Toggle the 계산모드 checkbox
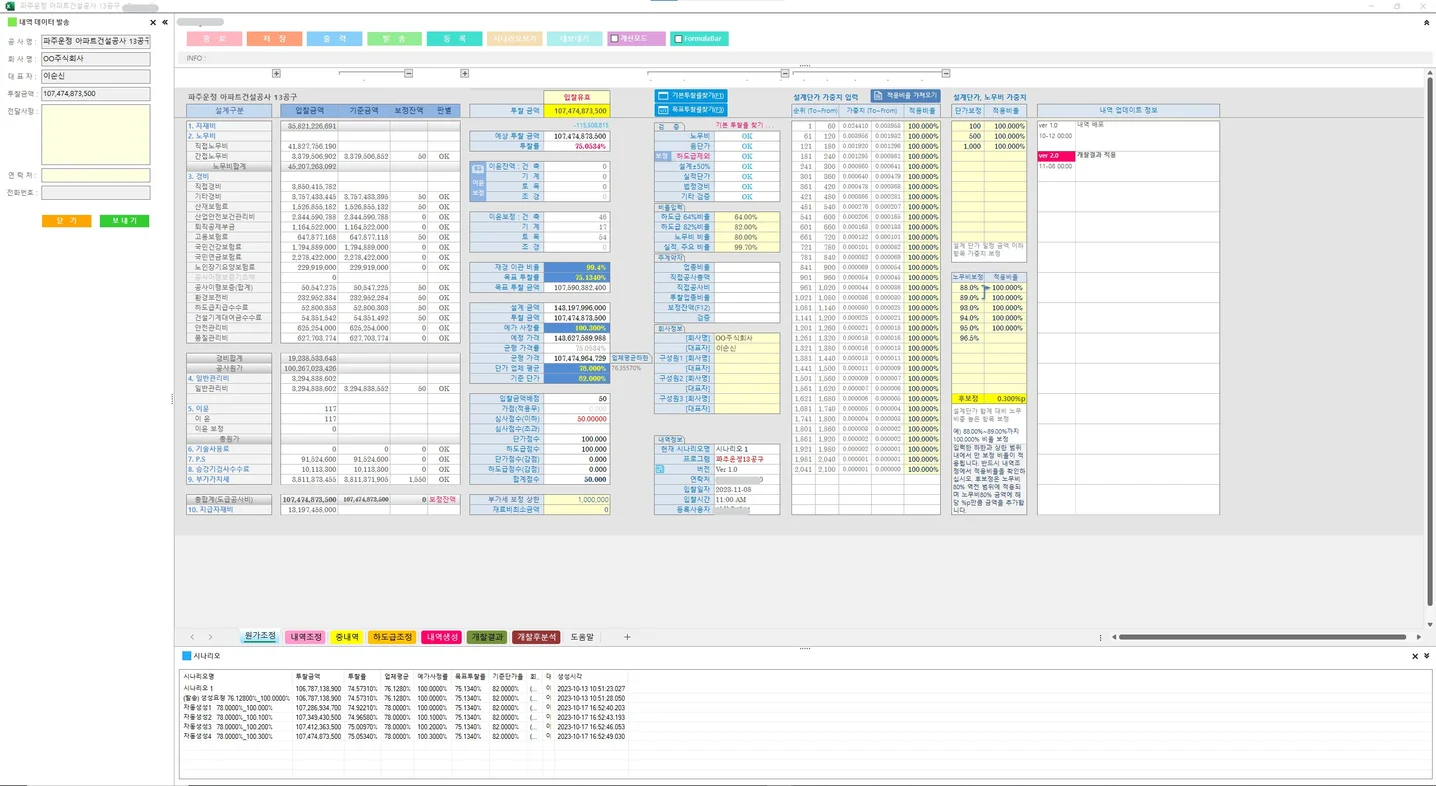Screen dimensions: 1436x786 point(615,39)
